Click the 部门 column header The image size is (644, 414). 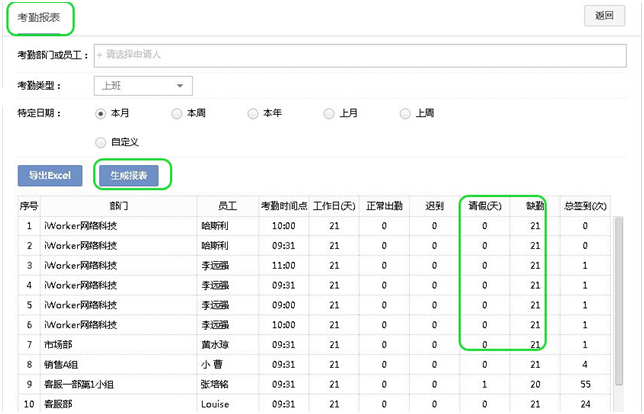(120, 206)
